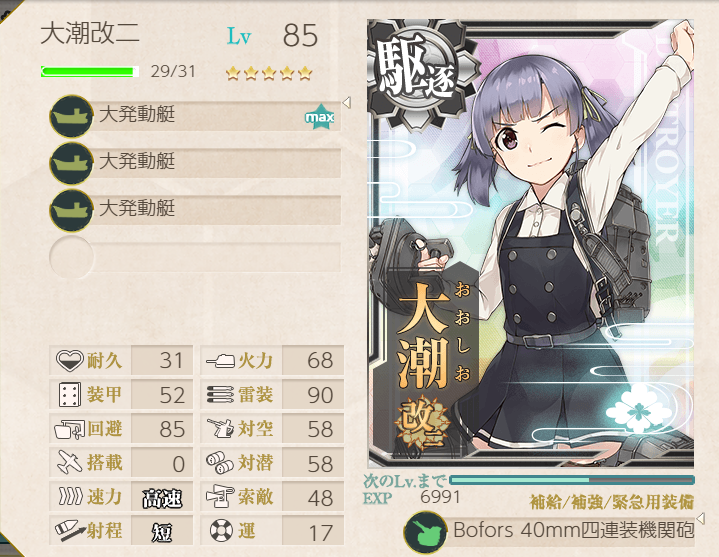The height and width of the screenshot is (557, 719).
Task: Expand the arrow beside the first equipment slot
Action: (347, 103)
